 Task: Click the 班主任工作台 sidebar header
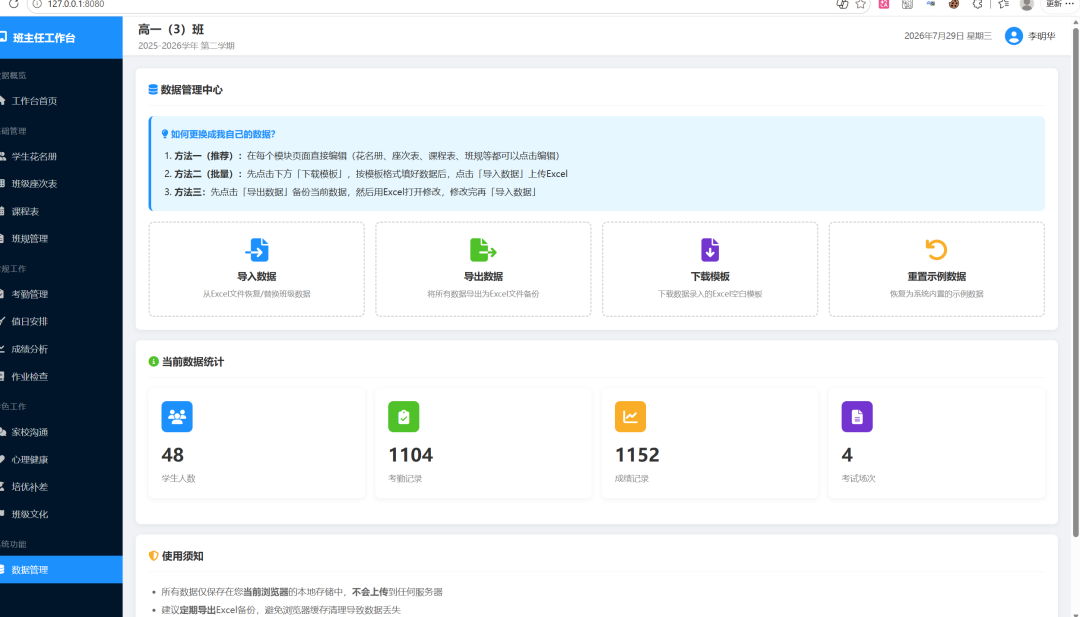pos(61,38)
